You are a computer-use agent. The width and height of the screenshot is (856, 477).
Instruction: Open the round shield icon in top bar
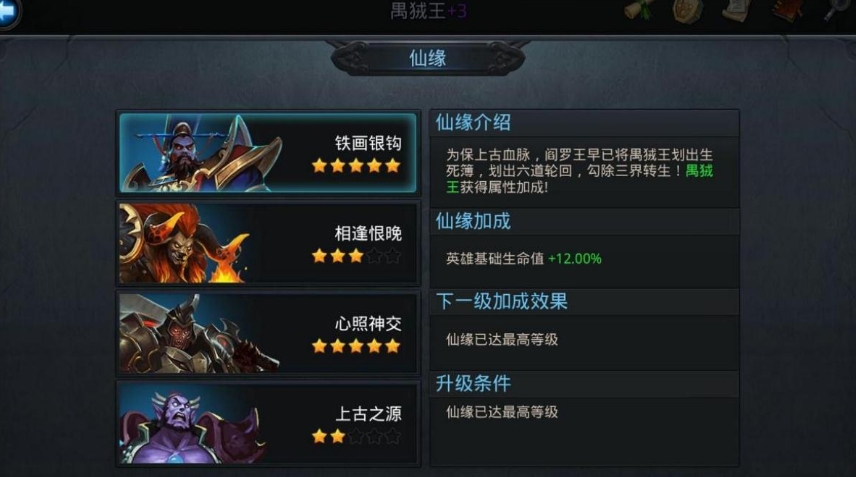pos(687,10)
